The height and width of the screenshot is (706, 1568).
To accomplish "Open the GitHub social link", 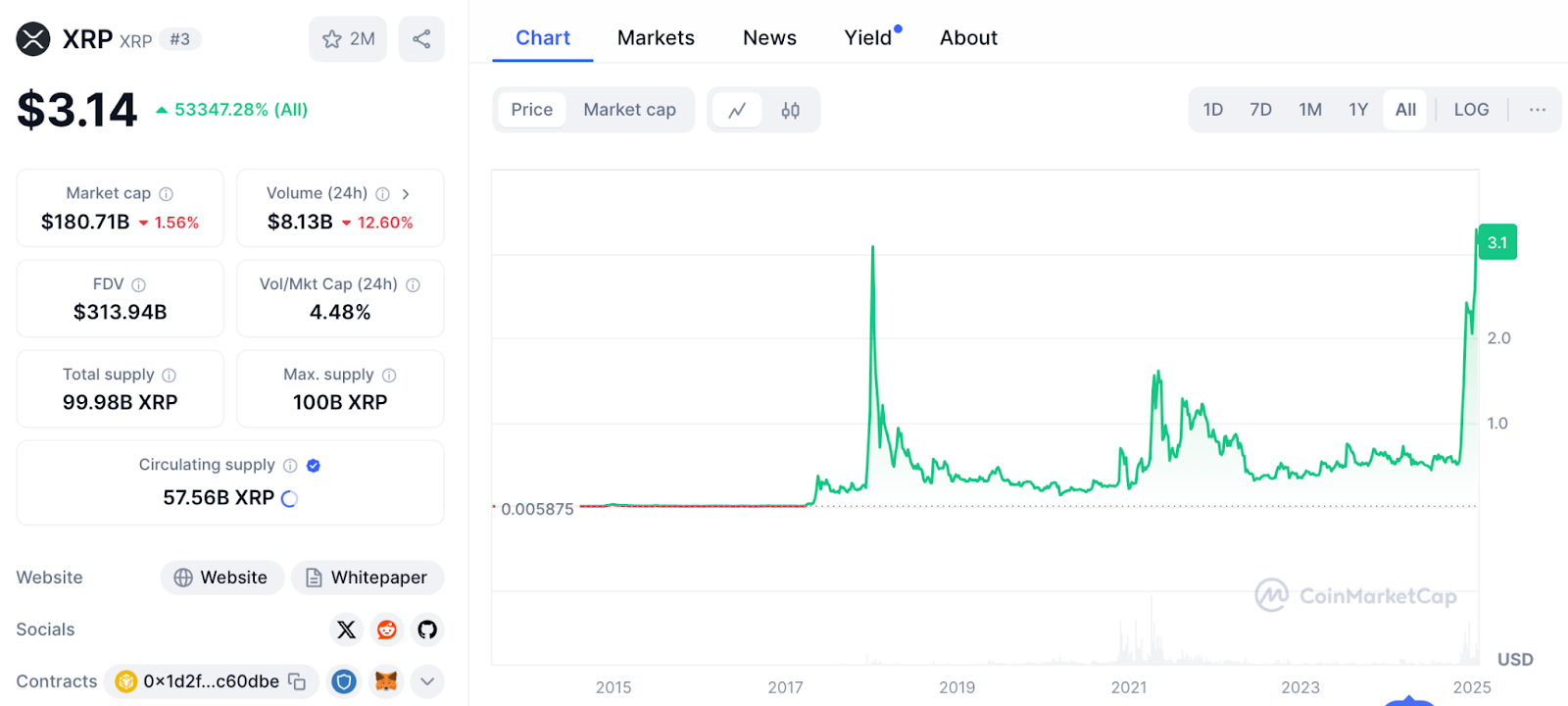I will 427,630.
